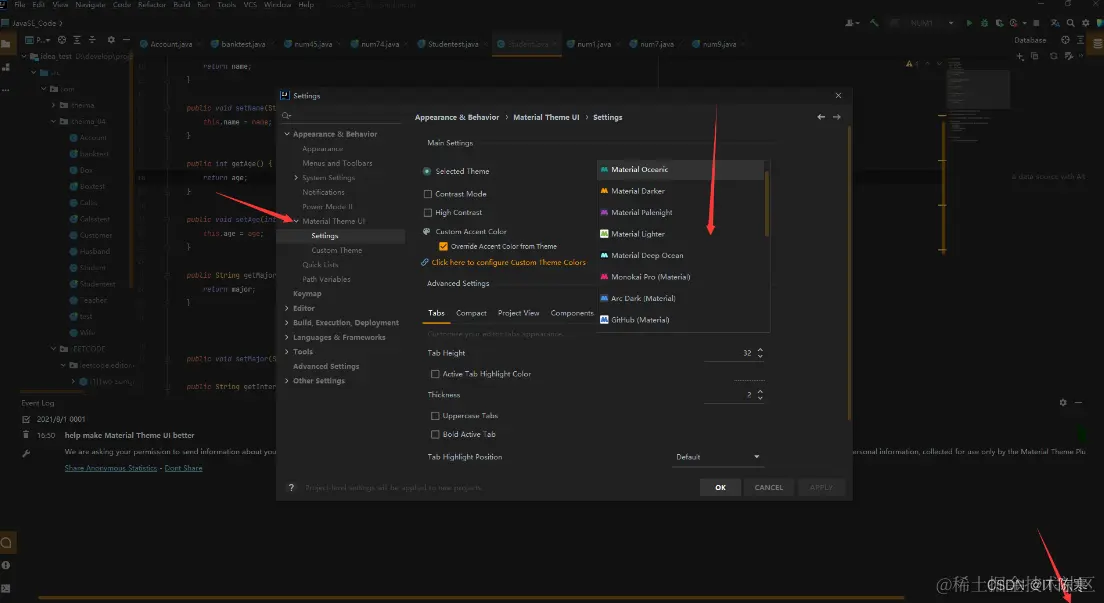The height and width of the screenshot is (603, 1104).
Task: Enable High Contrast checkbox
Action: [x=427, y=213]
